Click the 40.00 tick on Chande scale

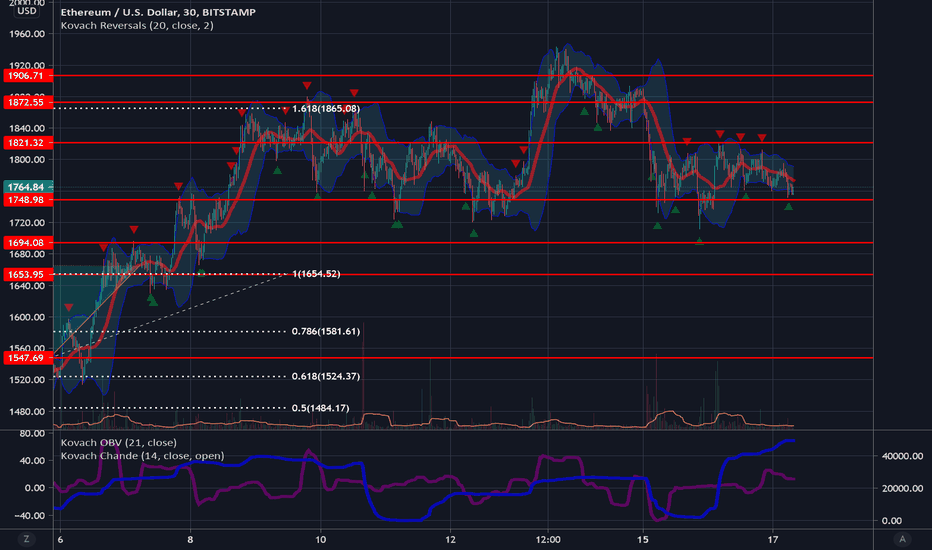pyautogui.click(x=32, y=461)
